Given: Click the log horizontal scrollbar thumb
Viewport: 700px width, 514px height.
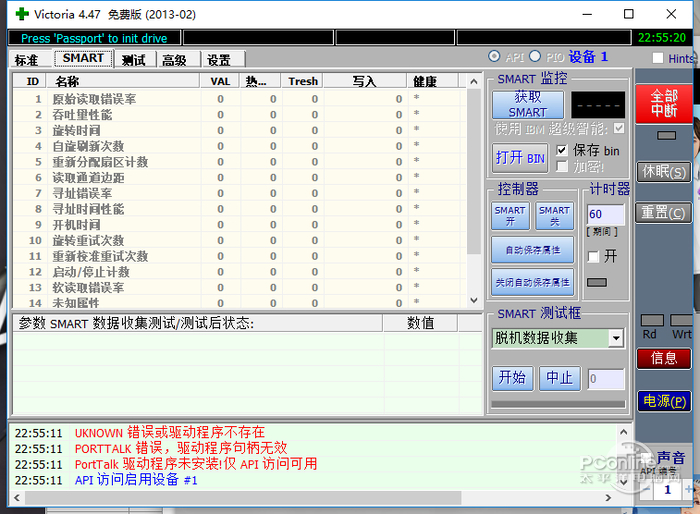Looking at the screenshot, I should (x=243, y=497).
